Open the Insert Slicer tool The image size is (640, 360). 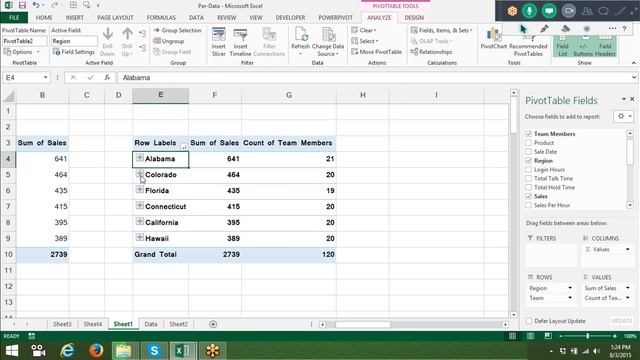click(219, 42)
